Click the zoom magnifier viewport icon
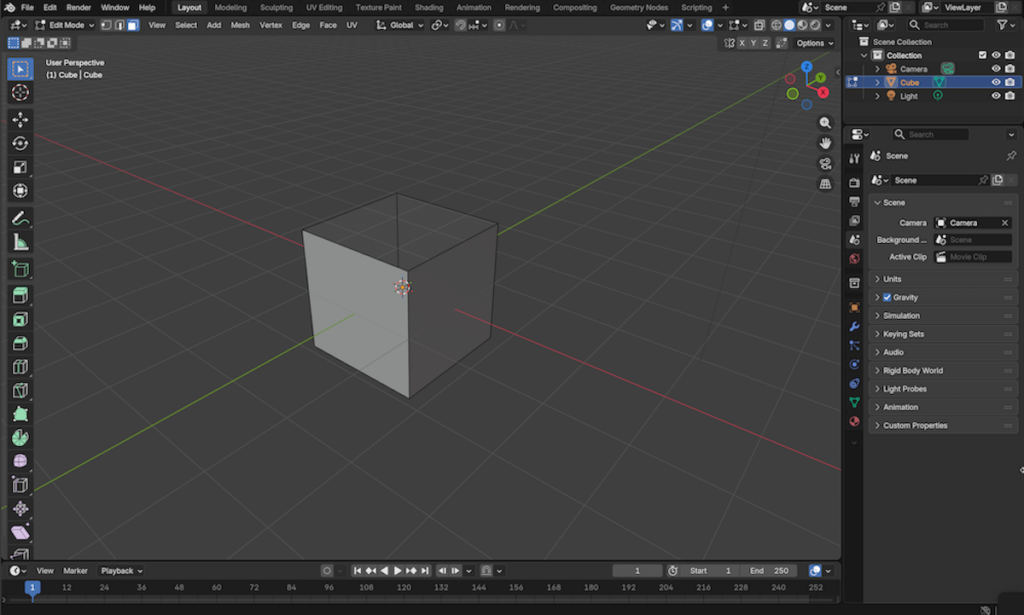The width and height of the screenshot is (1024, 615). tap(825, 122)
